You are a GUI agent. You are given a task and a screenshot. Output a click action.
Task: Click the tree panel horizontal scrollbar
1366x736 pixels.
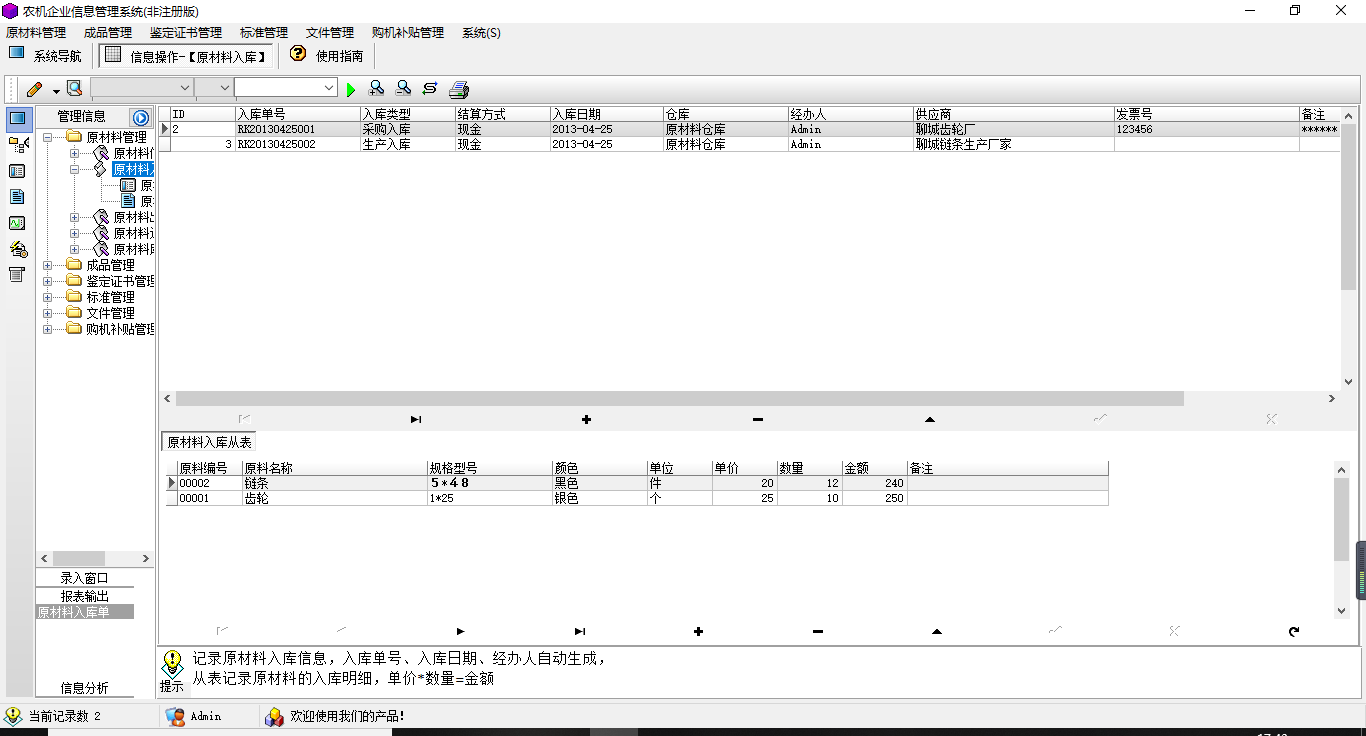click(x=79, y=558)
